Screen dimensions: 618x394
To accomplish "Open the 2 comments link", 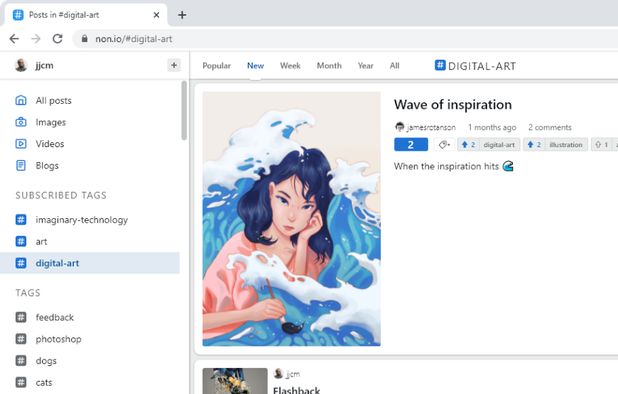I will [549, 127].
